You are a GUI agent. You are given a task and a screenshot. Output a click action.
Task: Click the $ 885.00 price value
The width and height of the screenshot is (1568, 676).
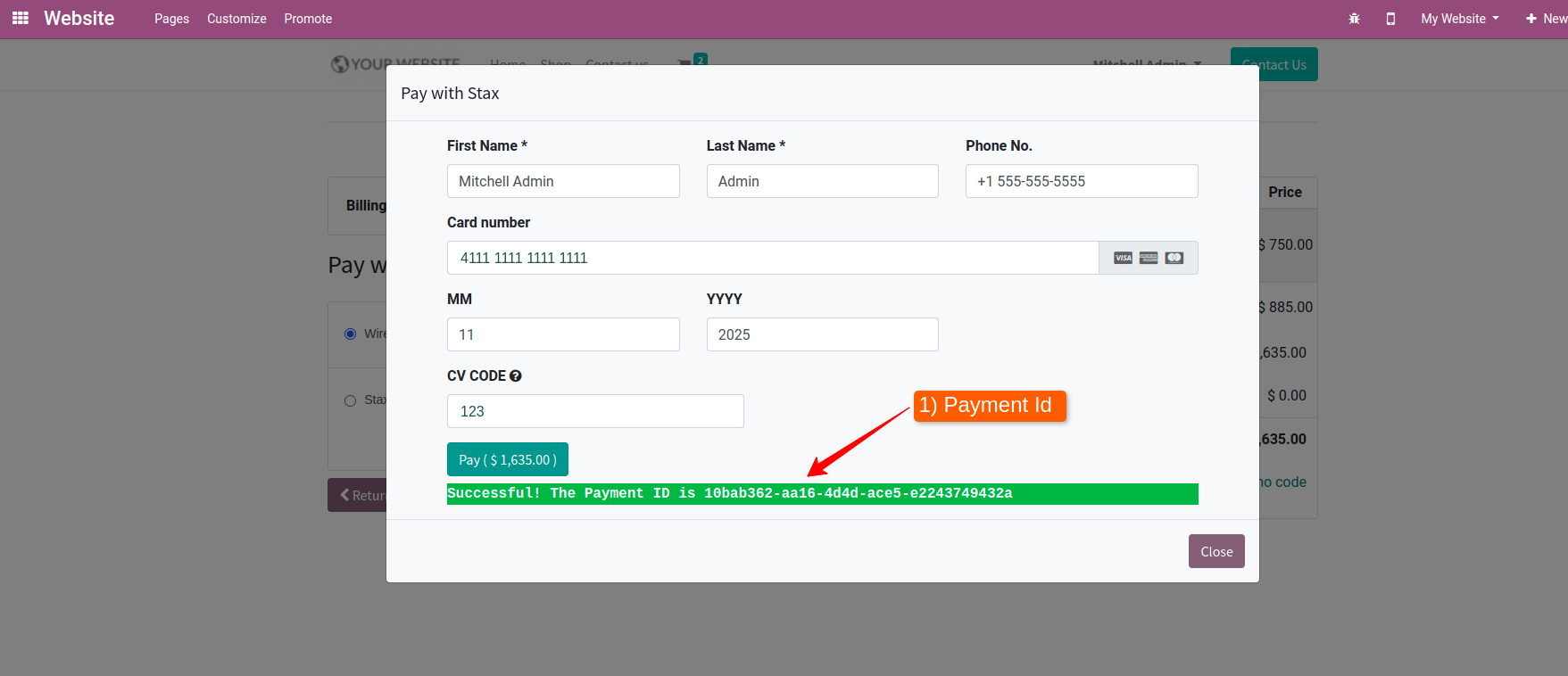click(1286, 307)
